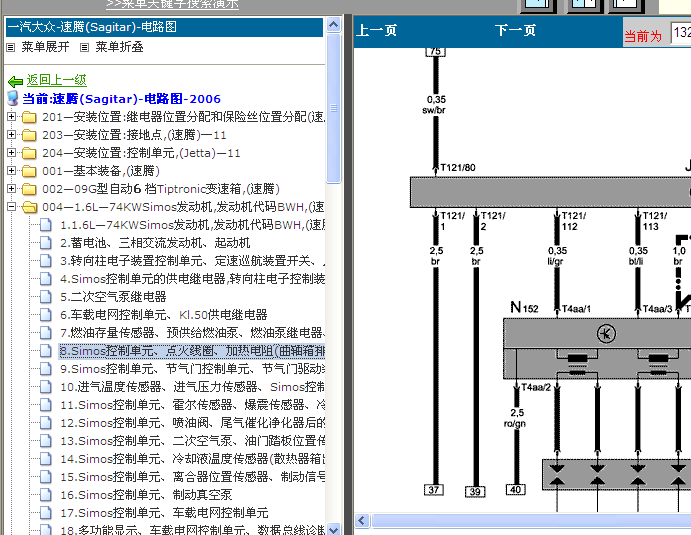This screenshot has height=535, width=691.
Task: Click connector label T121/80
Action: [458, 167]
